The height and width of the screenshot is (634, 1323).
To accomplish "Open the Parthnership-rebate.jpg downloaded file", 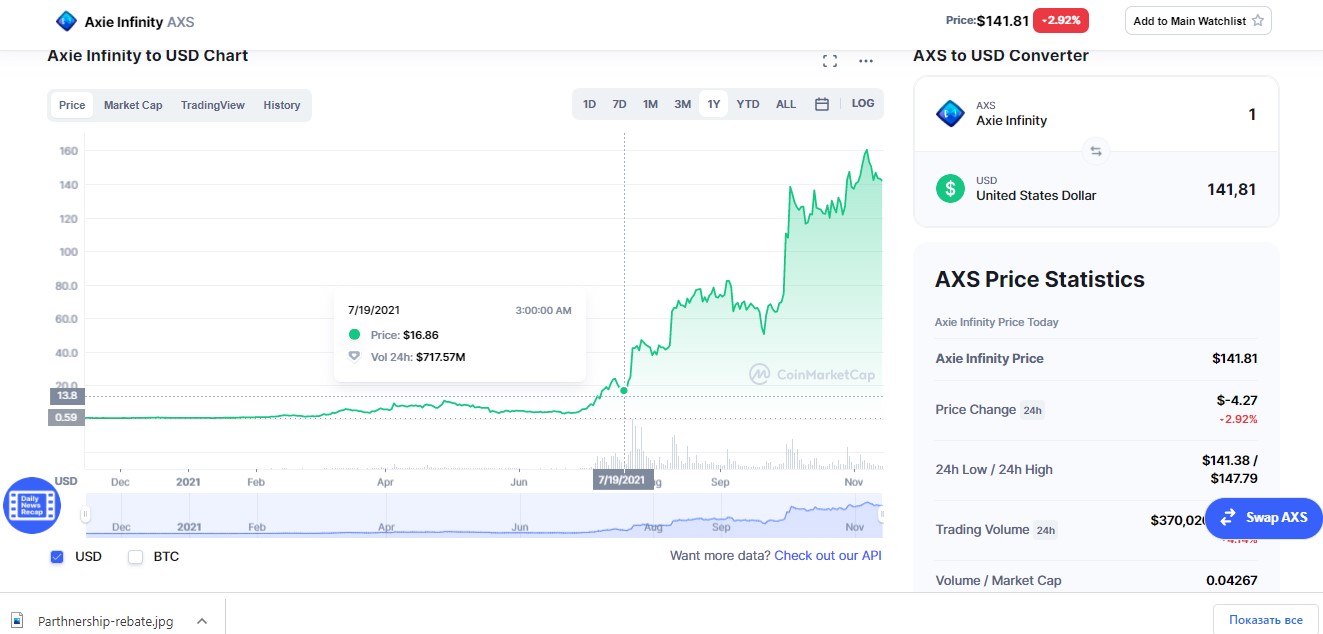I will click(x=105, y=621).
